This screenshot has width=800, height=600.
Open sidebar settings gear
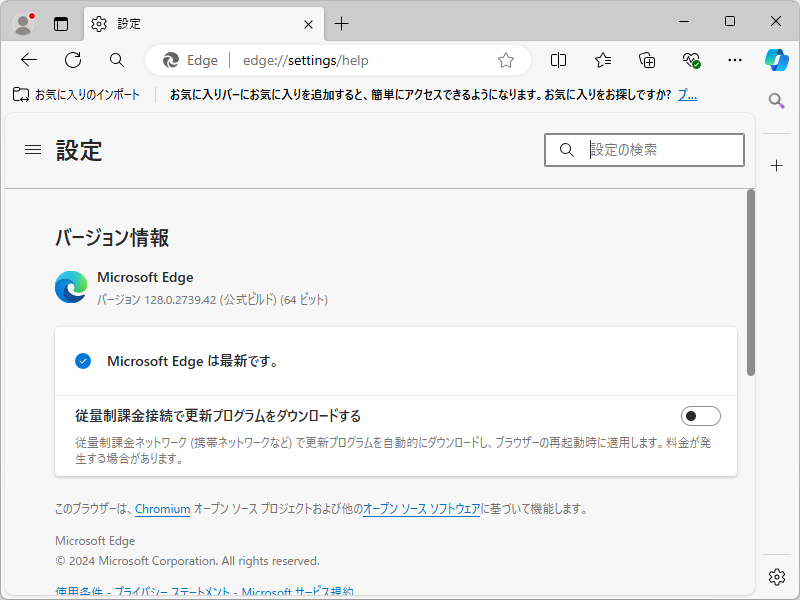777,577
